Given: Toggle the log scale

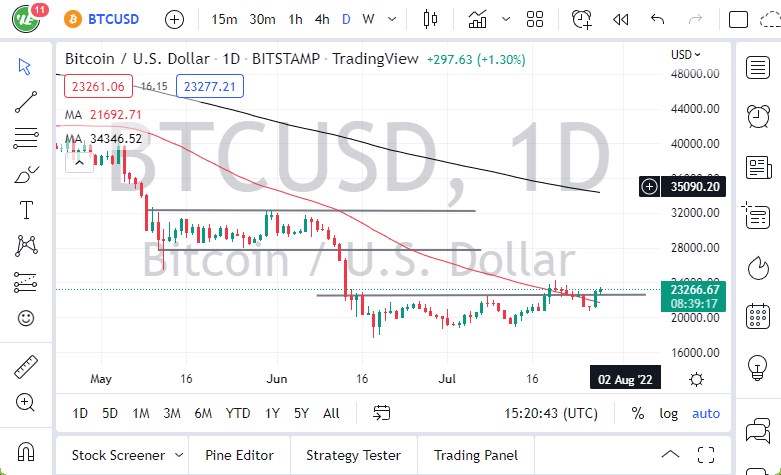Looking at the screenshot, I should [668, 413].
